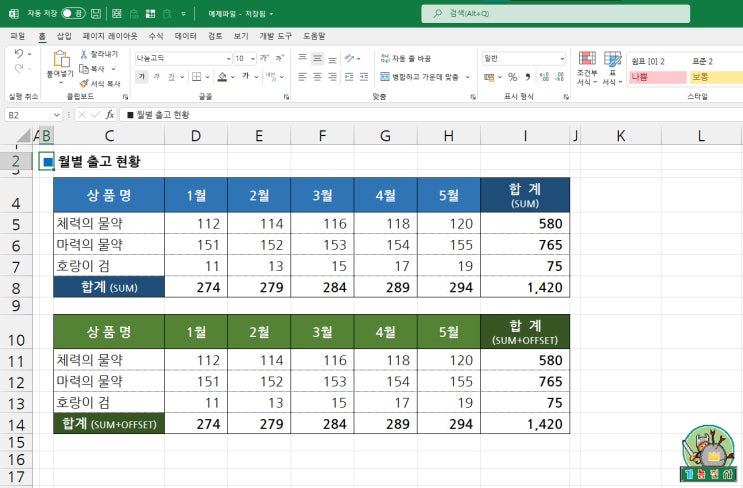This screenshot has width=743, height=488.
Task: Click the 검색 search box
Action: [555, 14]
